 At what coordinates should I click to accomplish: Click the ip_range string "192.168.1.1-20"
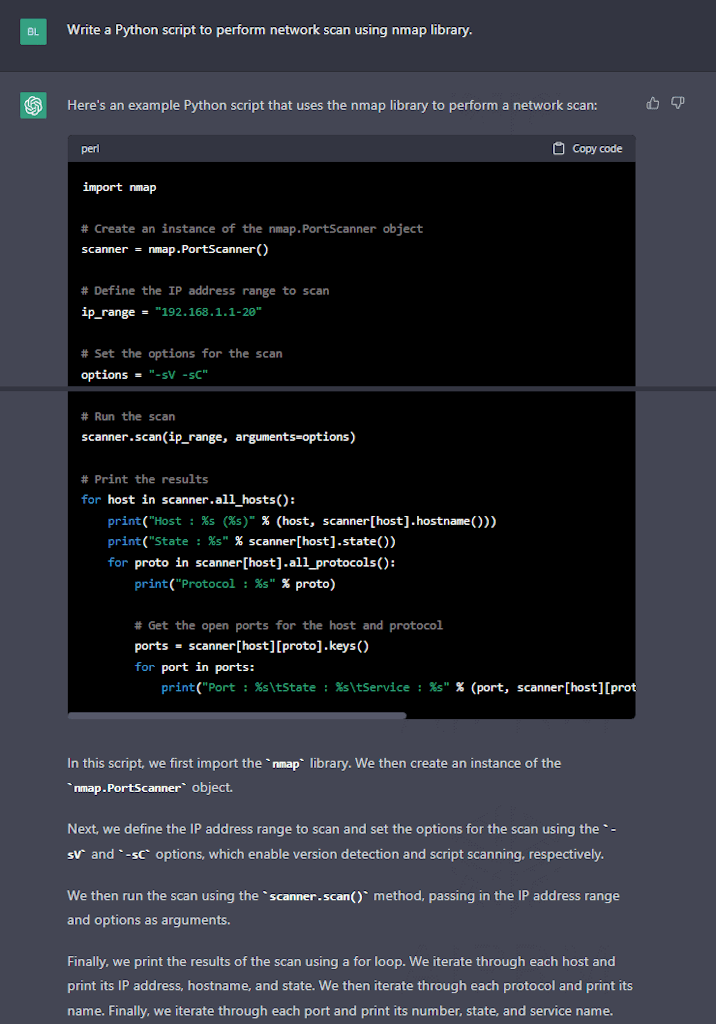(208, 312)
